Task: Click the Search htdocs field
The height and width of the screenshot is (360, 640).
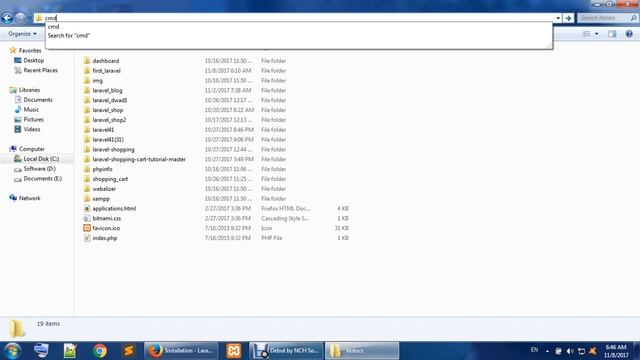Action: click(607, 18)
